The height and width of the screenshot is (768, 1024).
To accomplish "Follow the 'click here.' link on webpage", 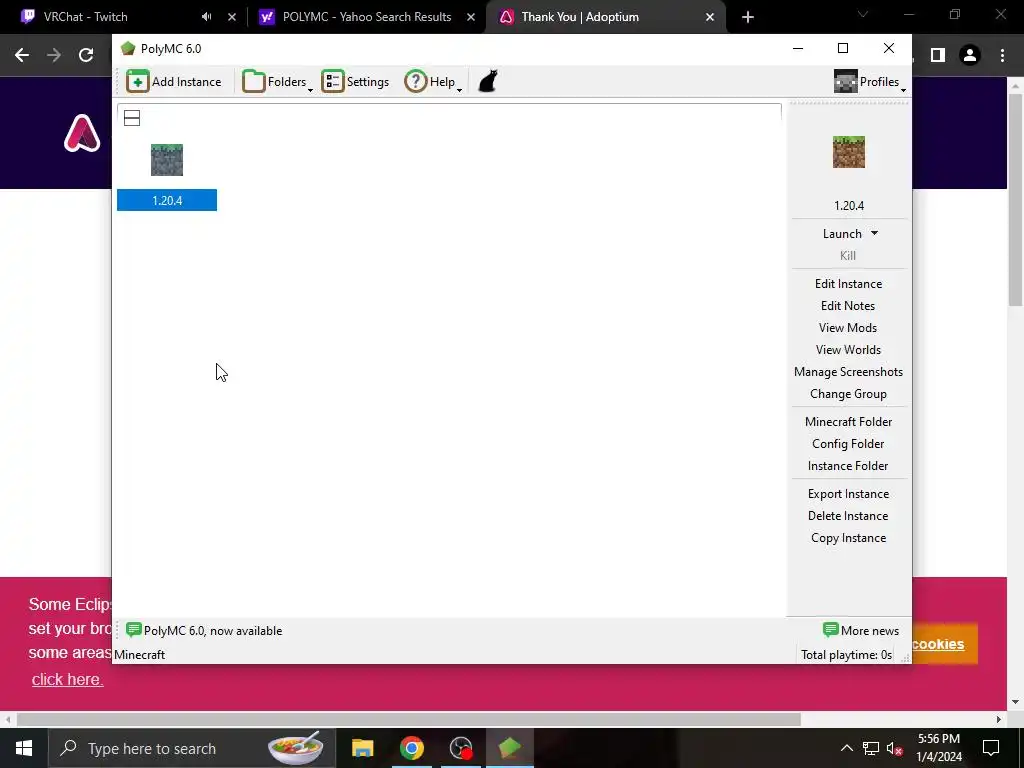I will 67,679.
